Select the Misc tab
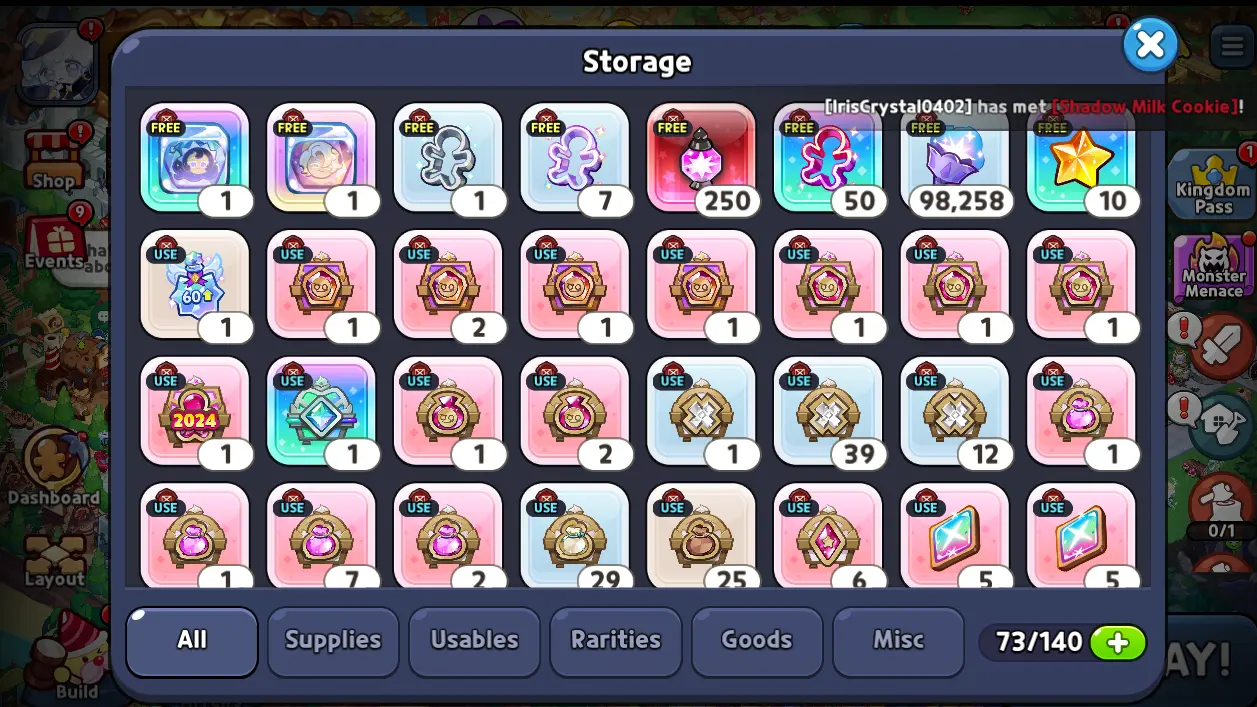The image size is (1257, 707). pos(898,641)
